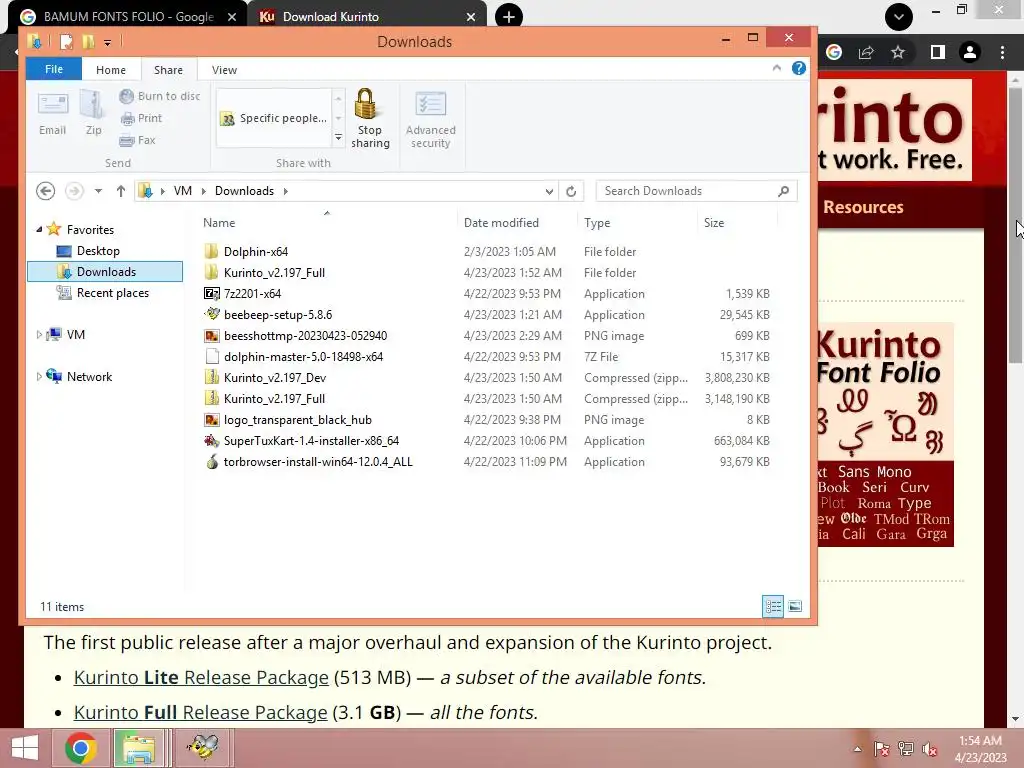Select SuperTuxKart-1.4-installer-x86_64 icon
This screenshot has width=1024, height=768.
tap(212, 441)
